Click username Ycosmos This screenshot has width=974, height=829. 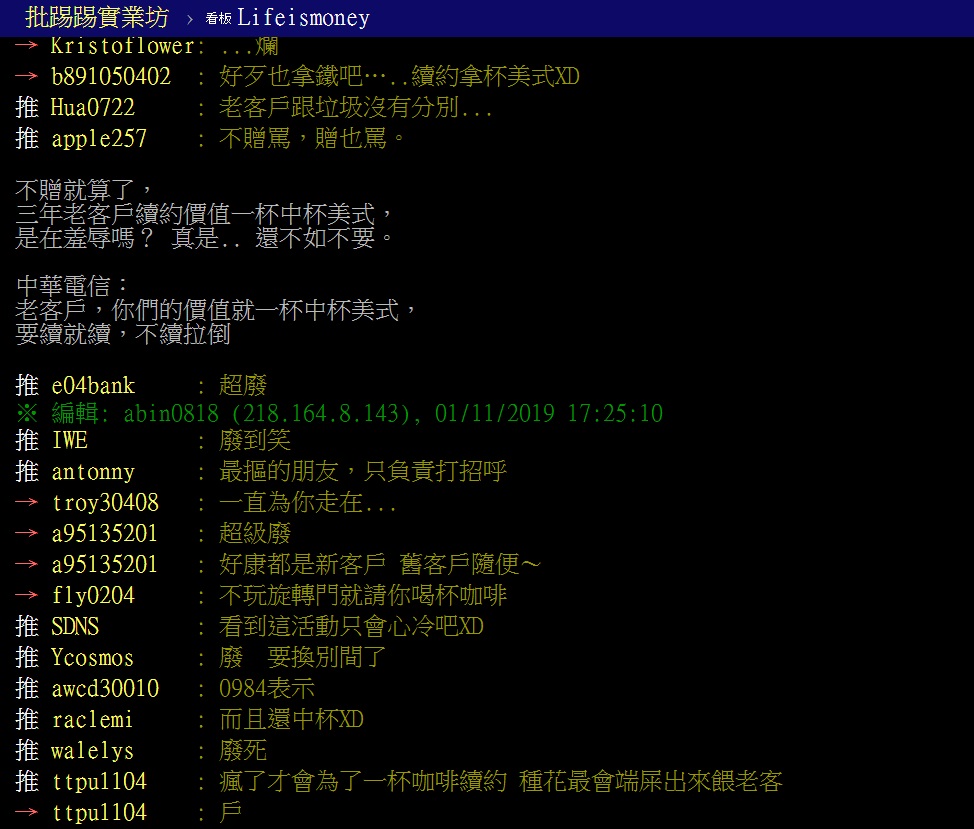[x=93, y=658]
